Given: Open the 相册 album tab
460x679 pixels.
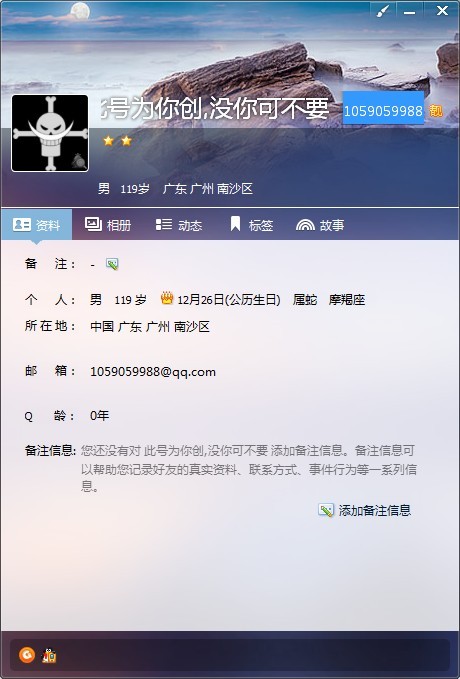Looking at the screenshot, I should pyautogui.click(x=108, y=225).
